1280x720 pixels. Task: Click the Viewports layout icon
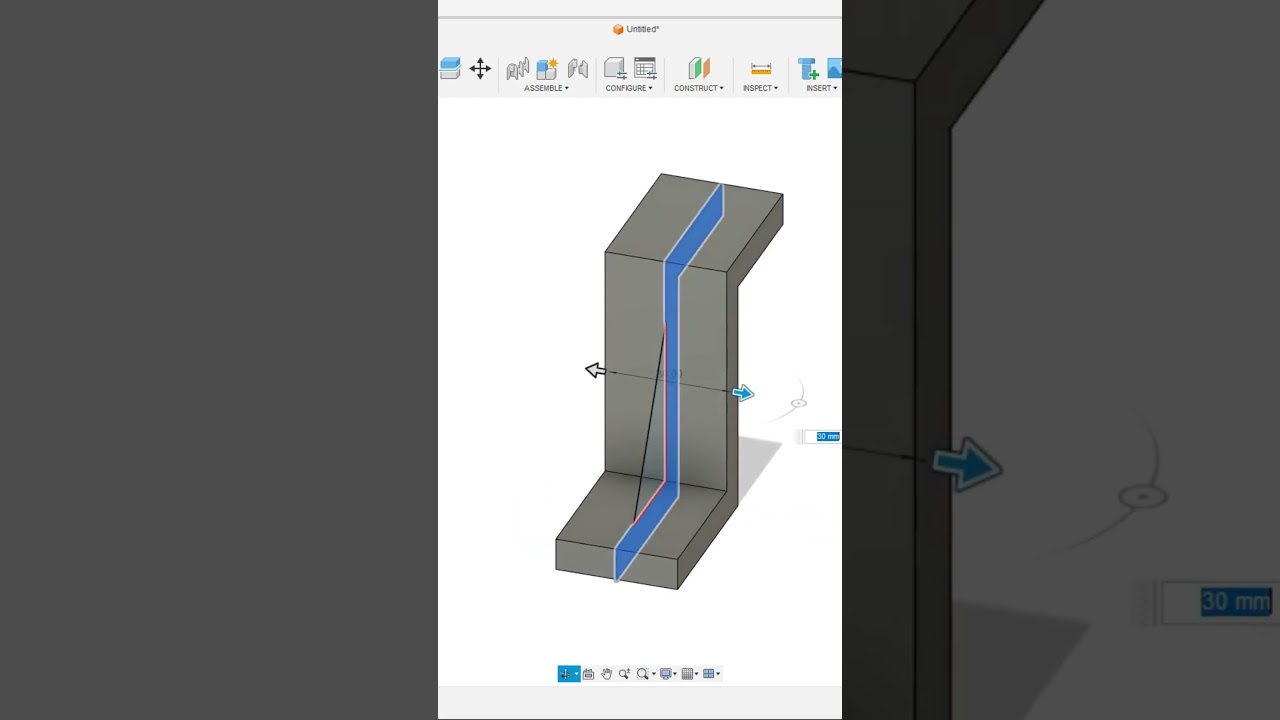708,674
